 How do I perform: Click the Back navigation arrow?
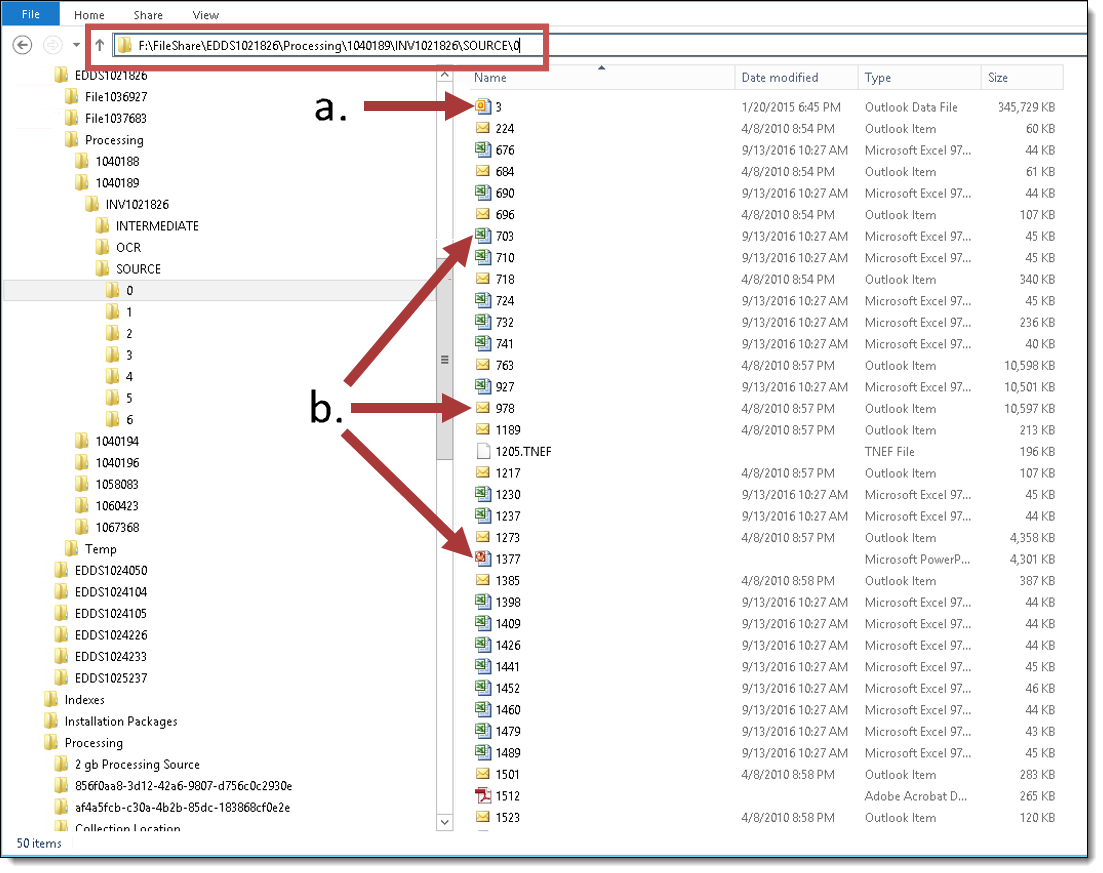(23, 45)
